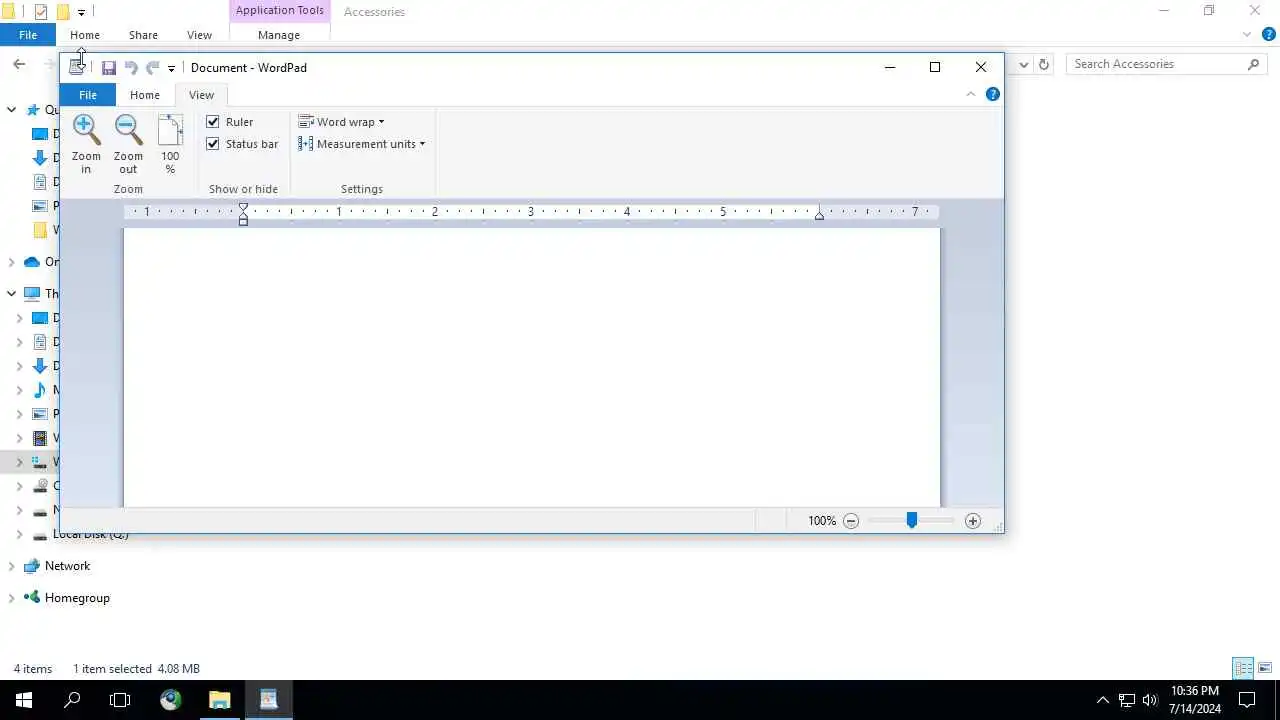The image size is (1280, 720).
Task: Select Homegroup in the navigation pane
Action: (77, 598)
